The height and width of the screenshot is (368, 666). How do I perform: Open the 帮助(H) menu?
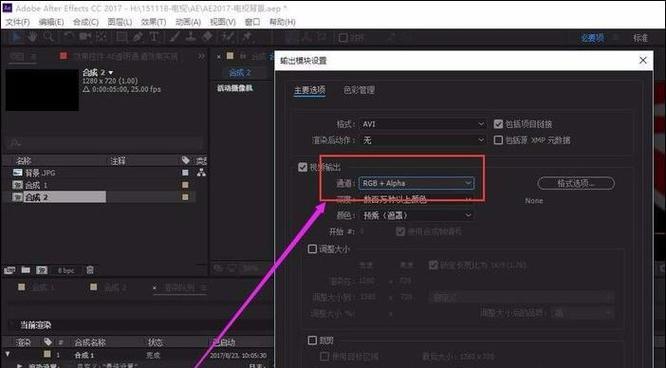(282, 22)
